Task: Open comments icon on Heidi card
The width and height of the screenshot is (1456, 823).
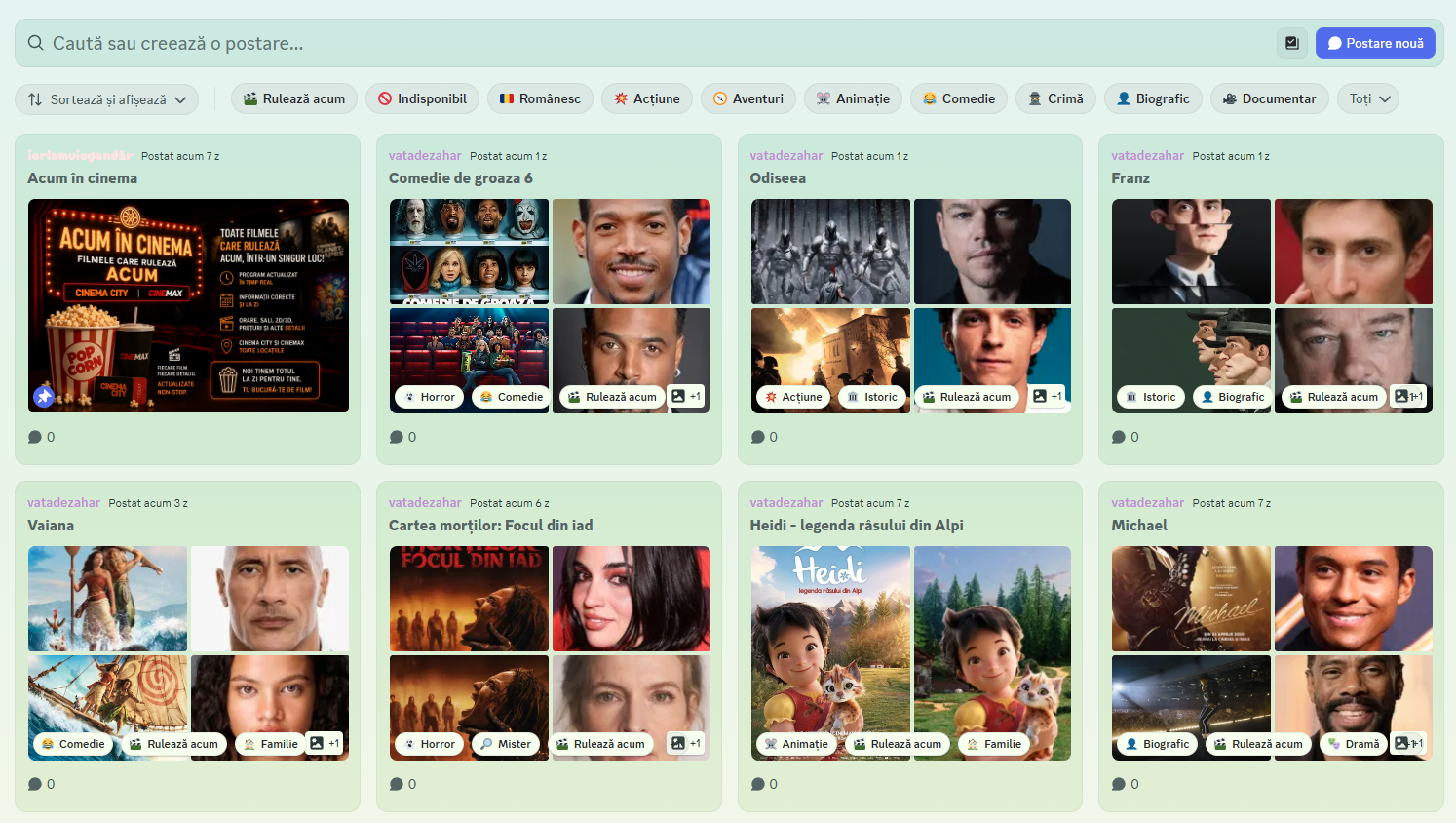Action: [758, 784]
